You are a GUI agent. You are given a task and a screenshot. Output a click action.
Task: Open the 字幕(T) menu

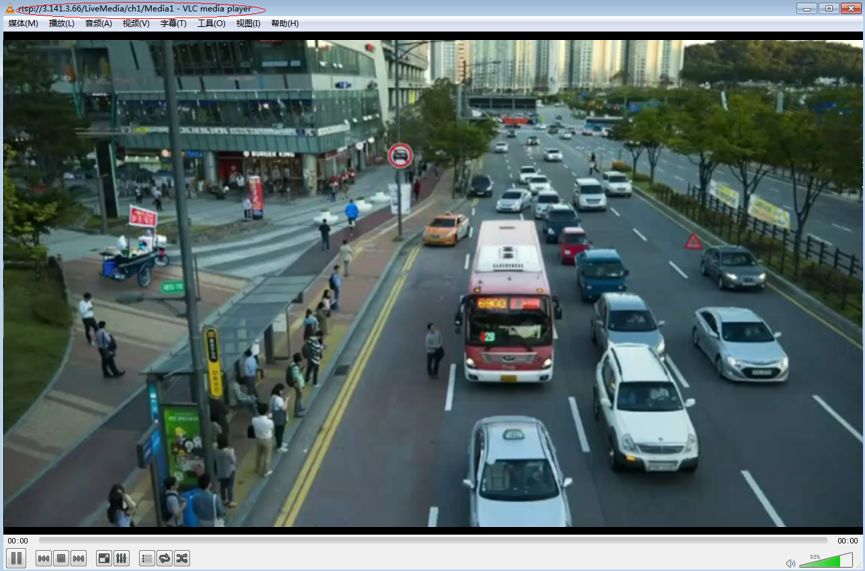click(173, 23)
